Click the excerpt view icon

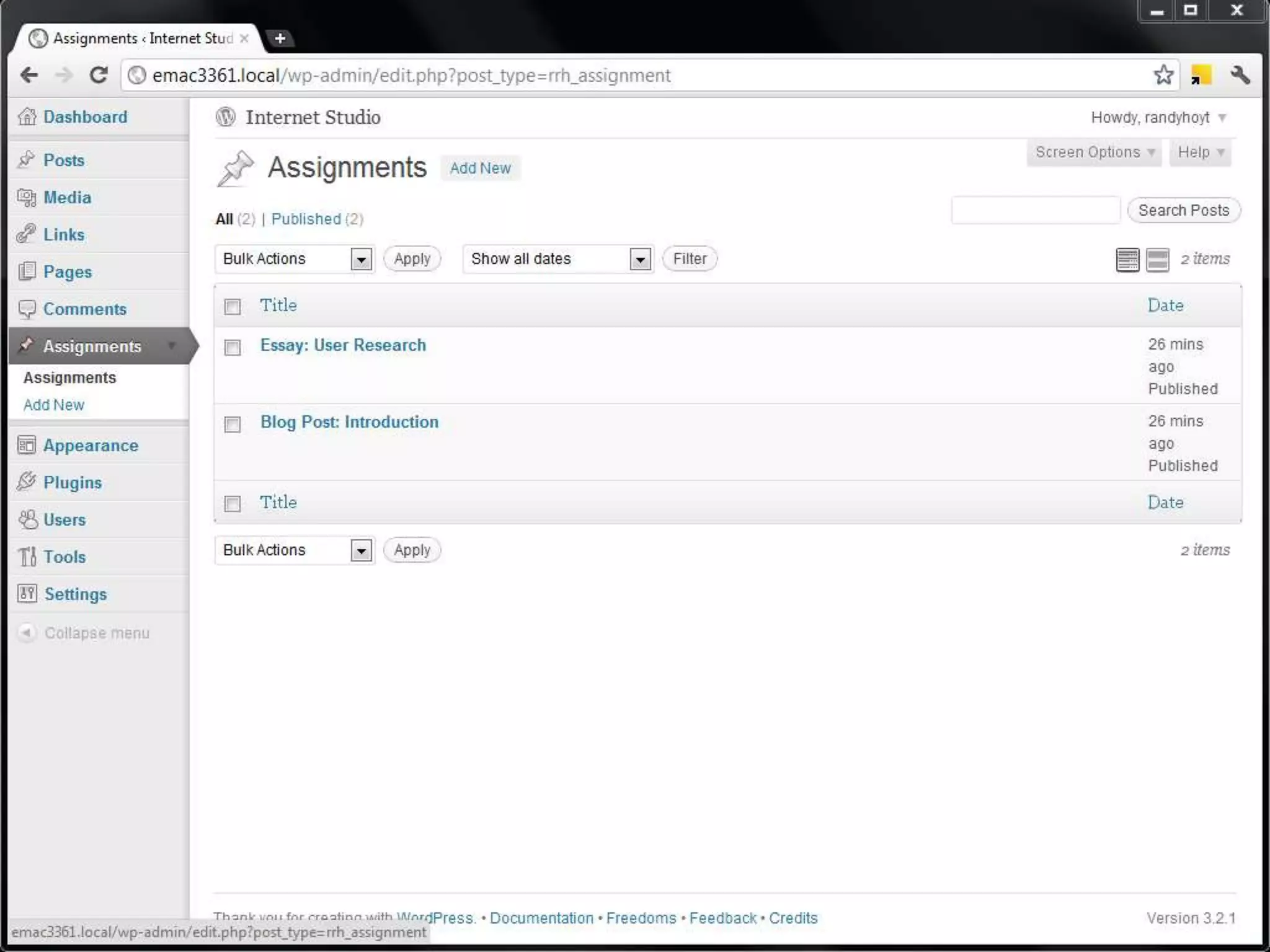[1157, 260]
